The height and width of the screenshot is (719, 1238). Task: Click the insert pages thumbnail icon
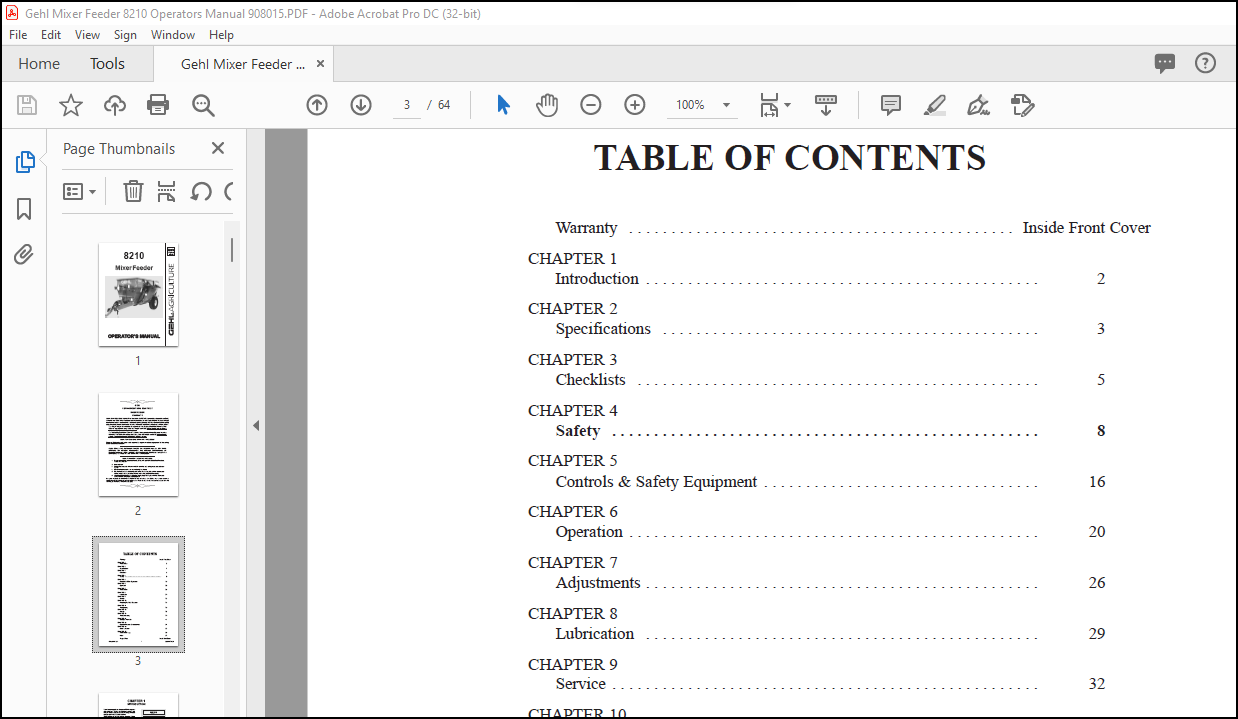[x=167, y=191]
